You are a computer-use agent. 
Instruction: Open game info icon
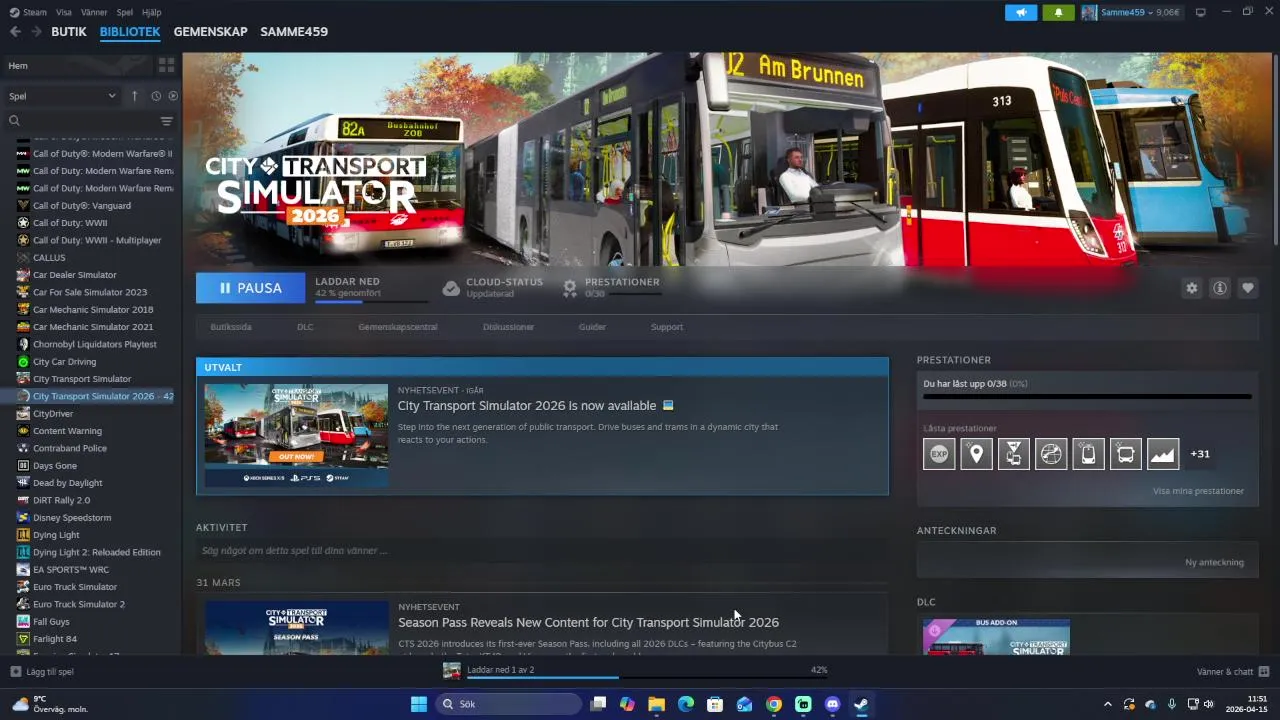pos(1220,288)
